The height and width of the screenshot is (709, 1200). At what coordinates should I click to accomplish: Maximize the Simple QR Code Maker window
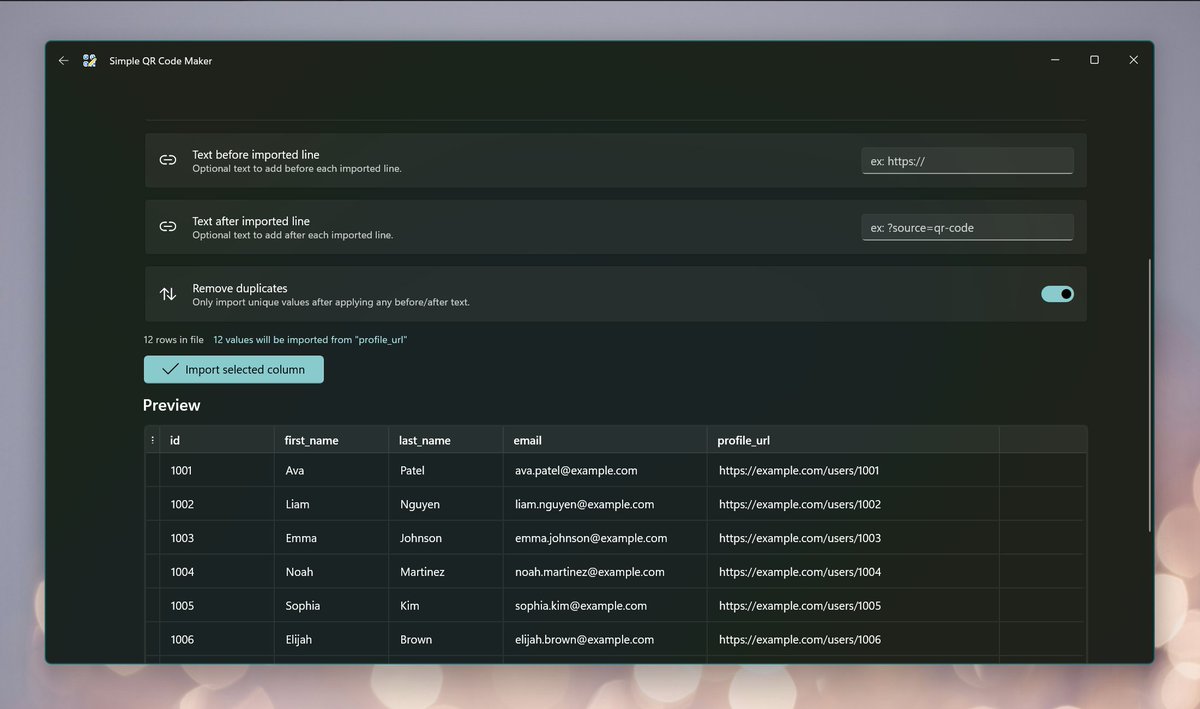click(1094, 60)
